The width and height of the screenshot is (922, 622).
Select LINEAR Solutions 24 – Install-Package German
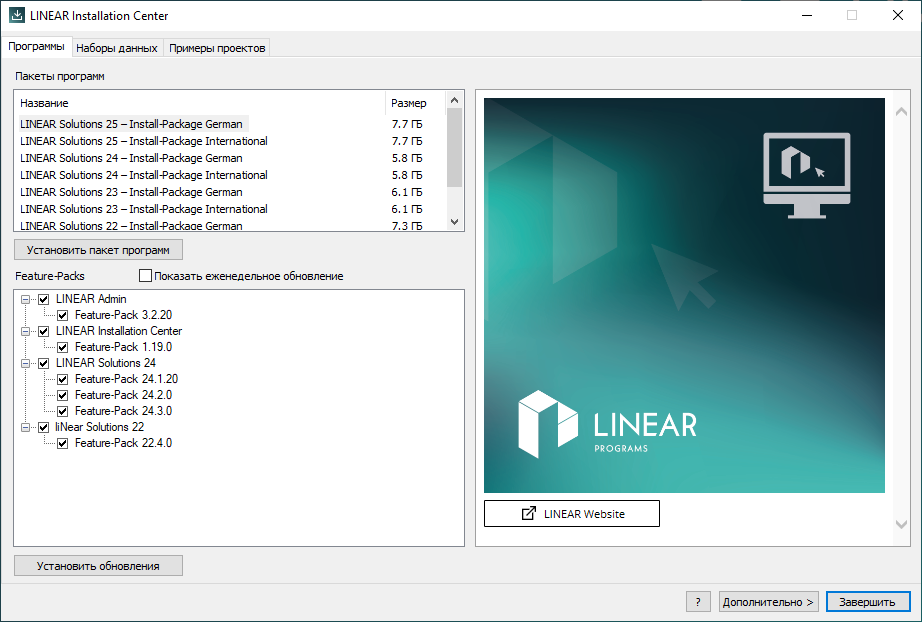(131, 158)
